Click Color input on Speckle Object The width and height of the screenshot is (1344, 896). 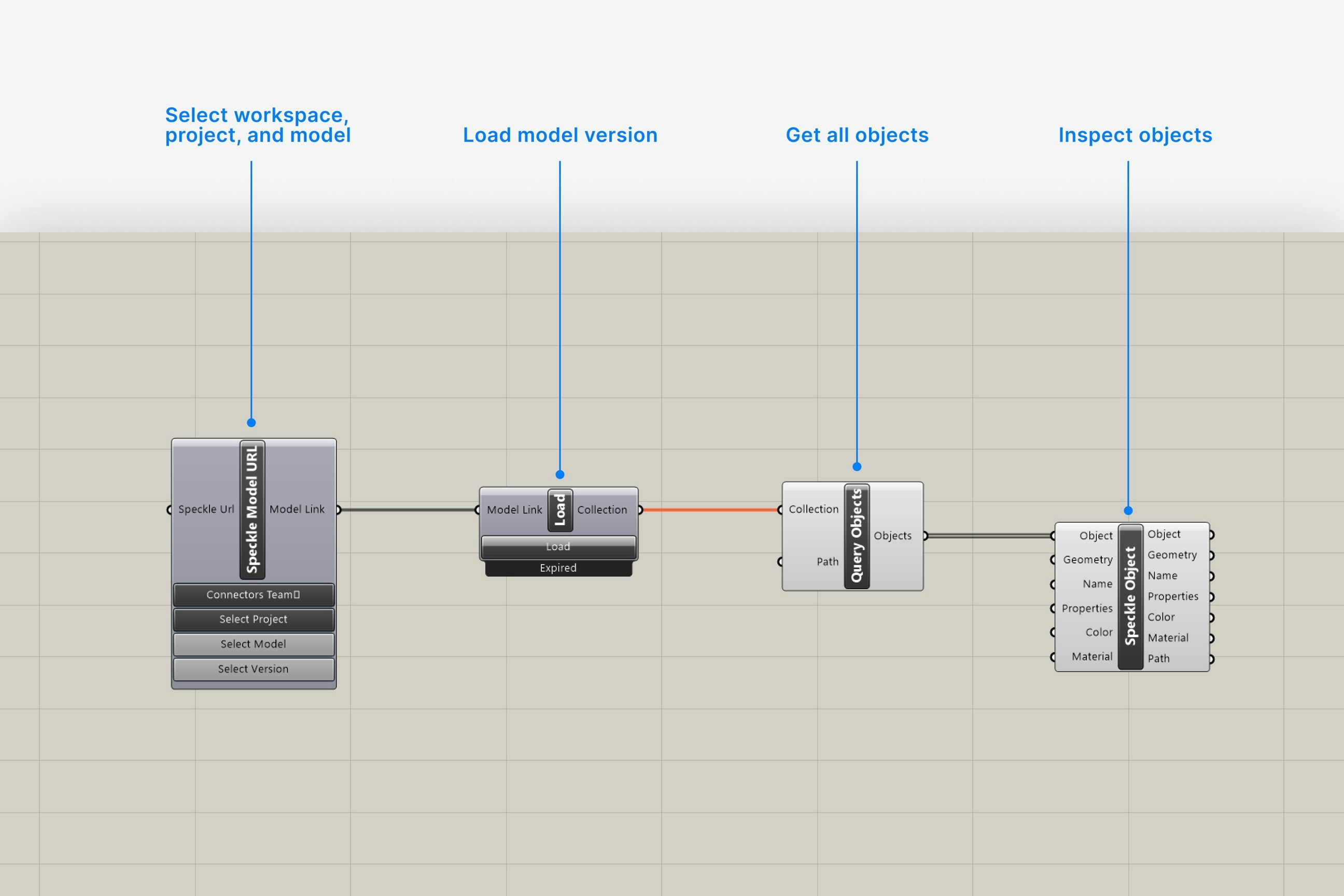click(1098, 632)
